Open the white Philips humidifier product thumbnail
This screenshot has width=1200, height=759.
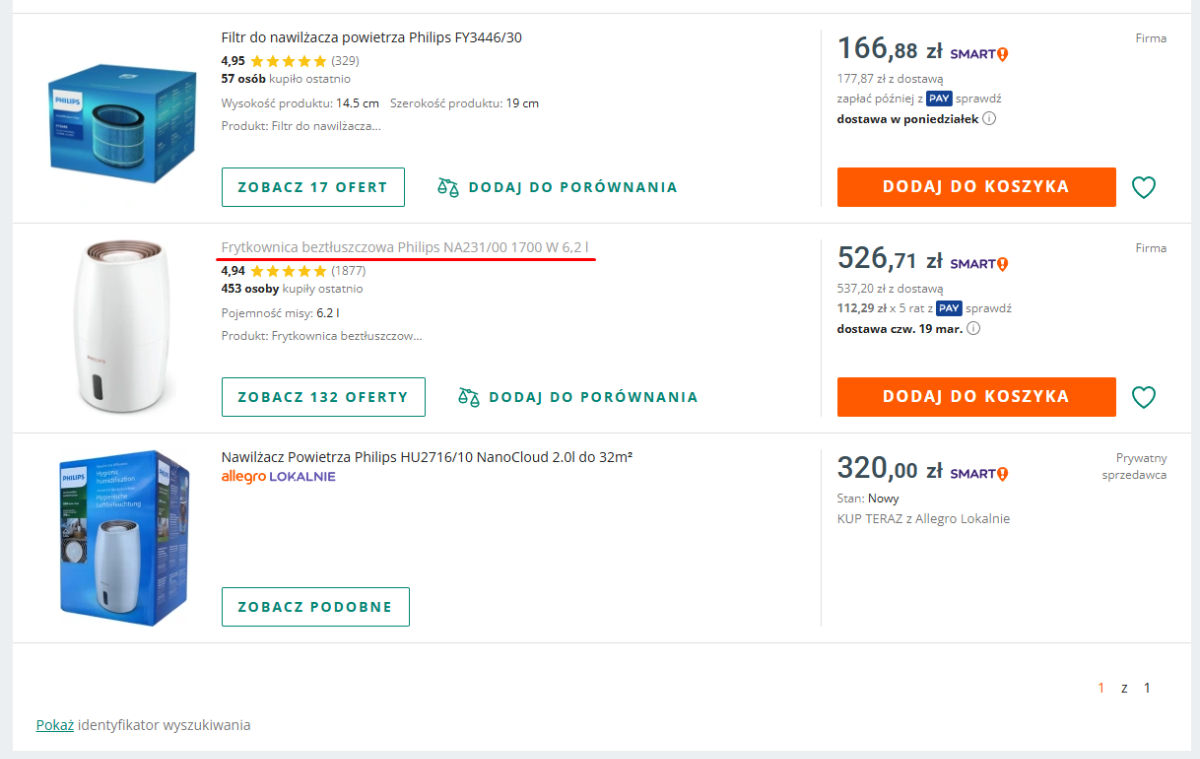tap(109, 327)
